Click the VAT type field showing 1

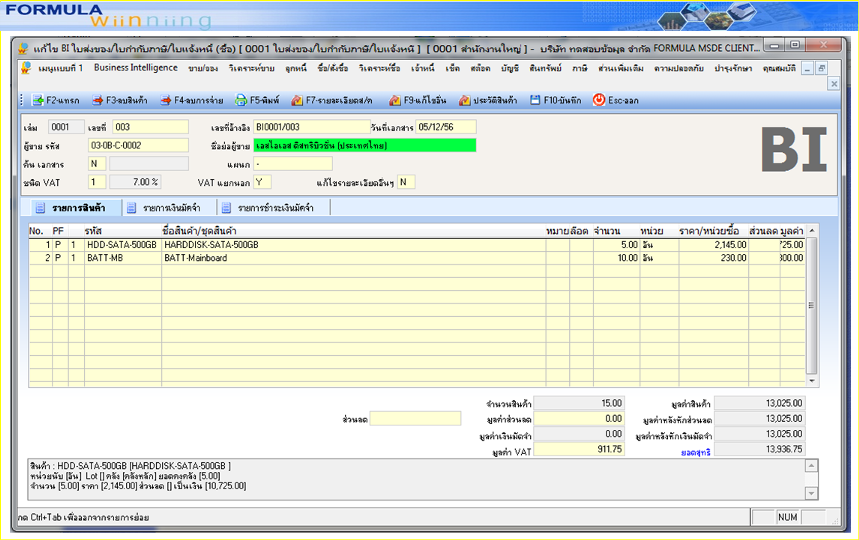pyautogui.click(x=97, y=182)
